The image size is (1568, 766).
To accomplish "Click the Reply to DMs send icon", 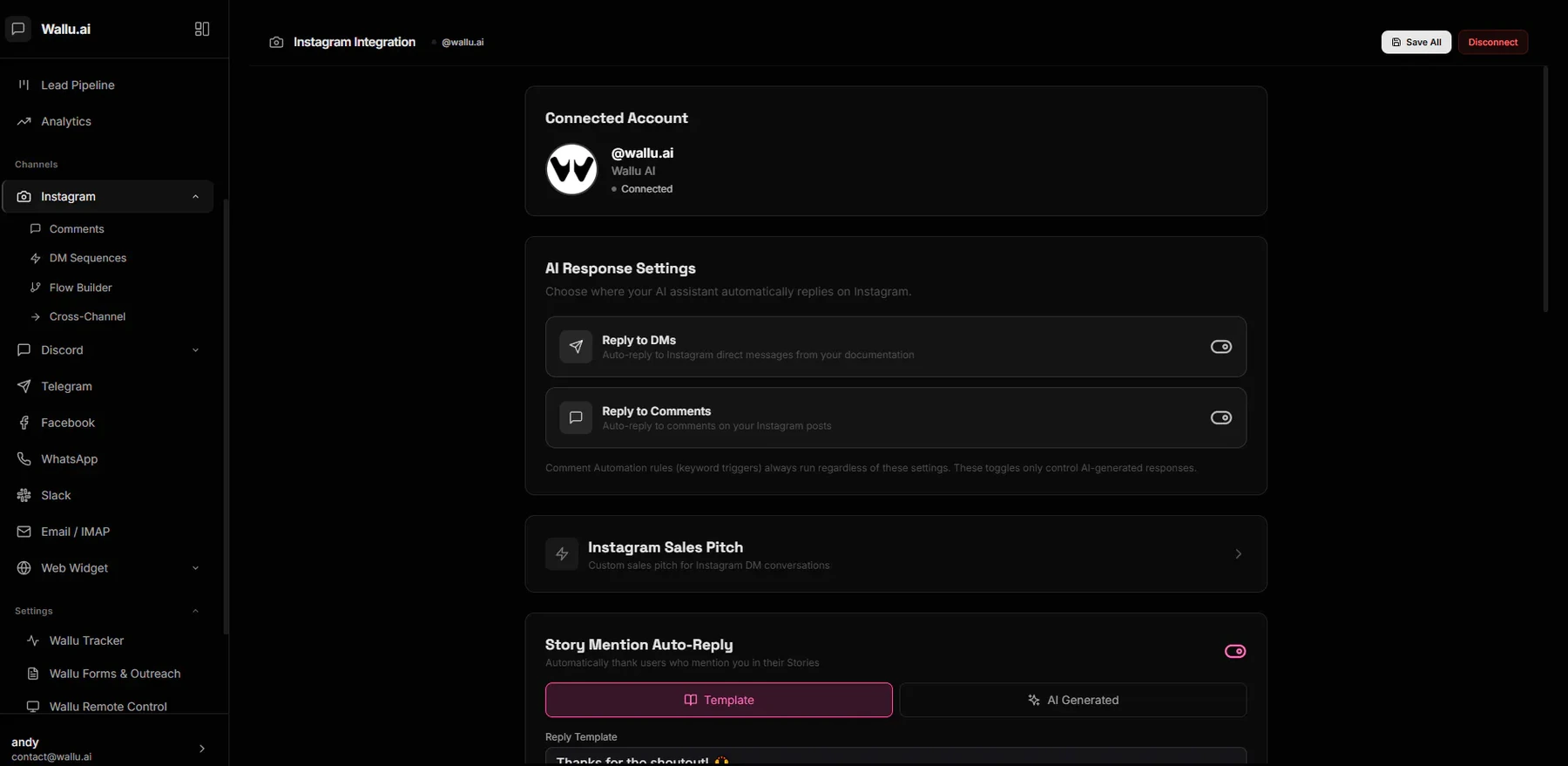I will (576, 347).
